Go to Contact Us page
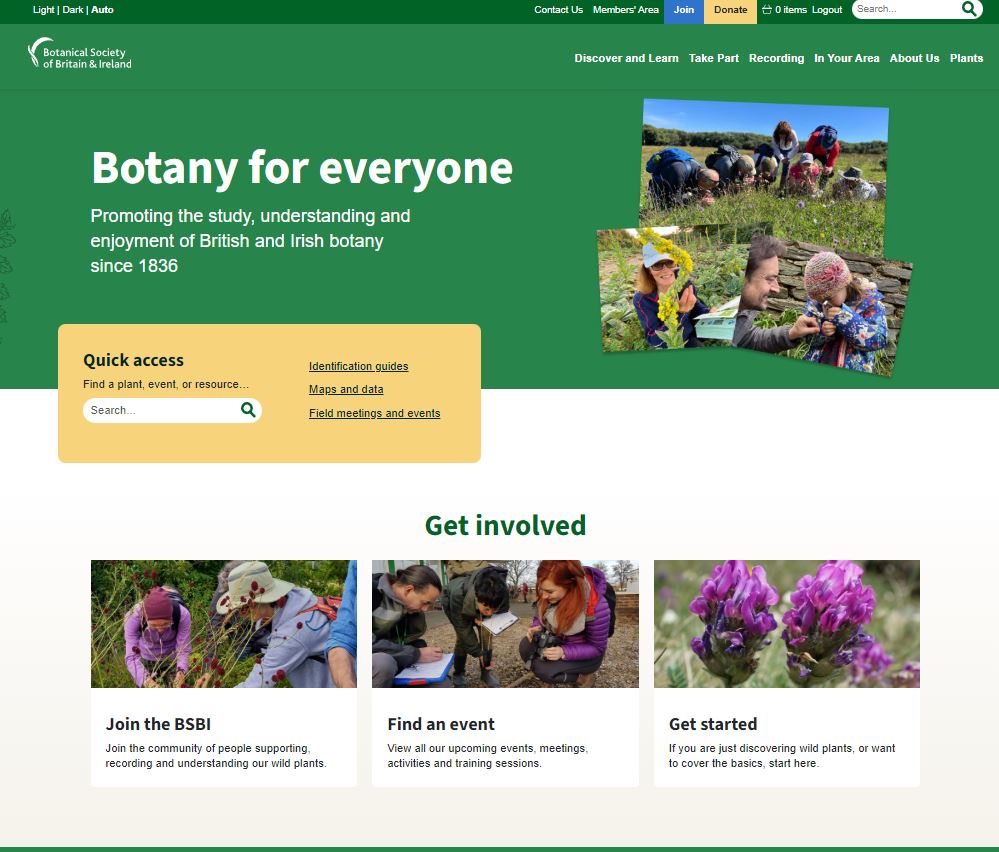 pyautogui.click(x=558, y=10)
